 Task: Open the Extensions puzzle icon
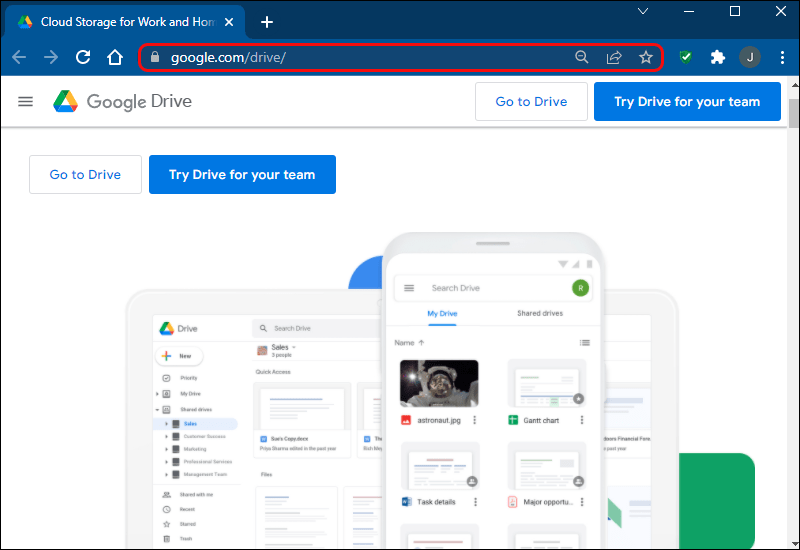point(717,58)
